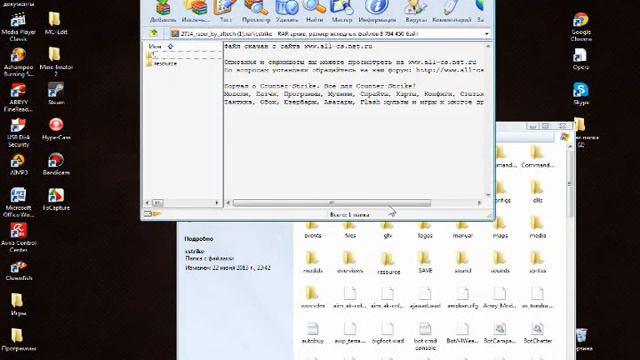Select the autobuy file in Explorer
This screenshot has height=360, width=640.
312,333
